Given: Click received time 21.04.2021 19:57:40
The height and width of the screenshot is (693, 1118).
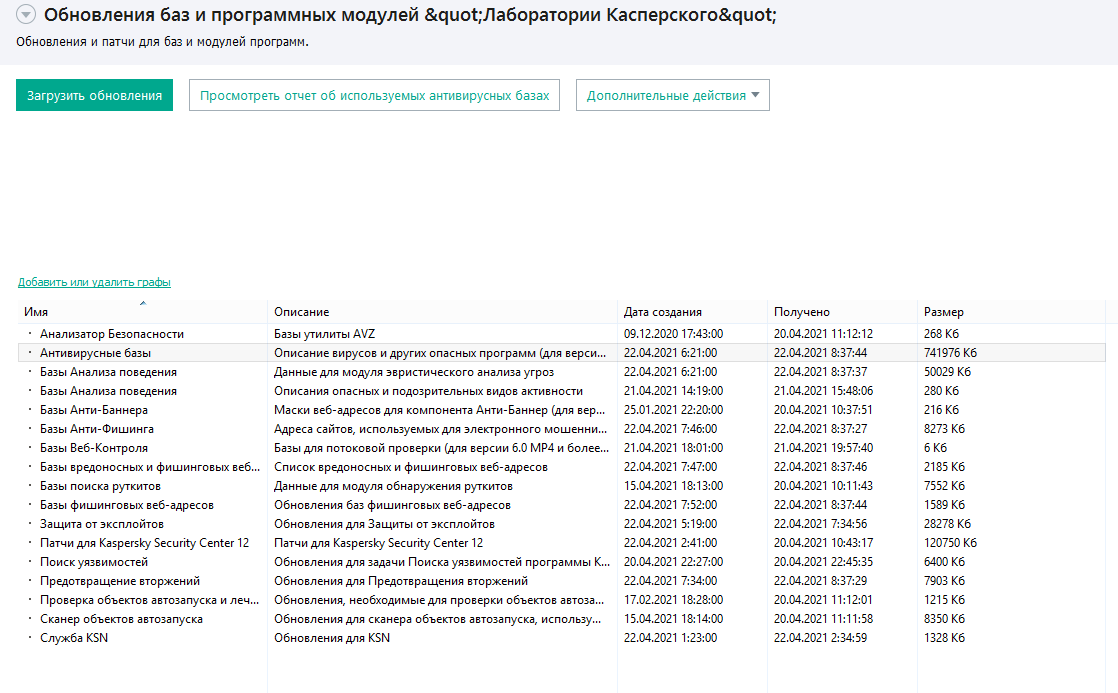Looking at the screenshot, I should tap(824, 448).
